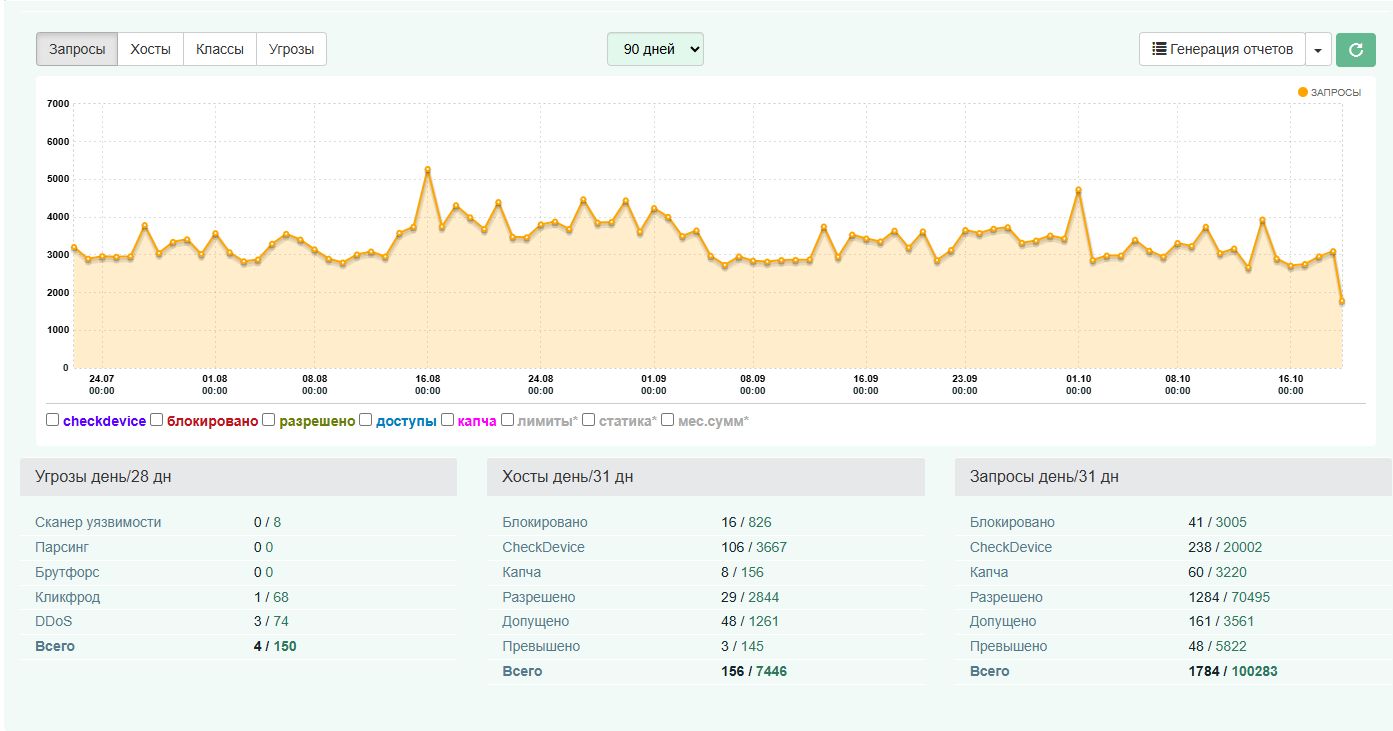
Task: Click the last data point of the chart
Action: pos(1342,301)
